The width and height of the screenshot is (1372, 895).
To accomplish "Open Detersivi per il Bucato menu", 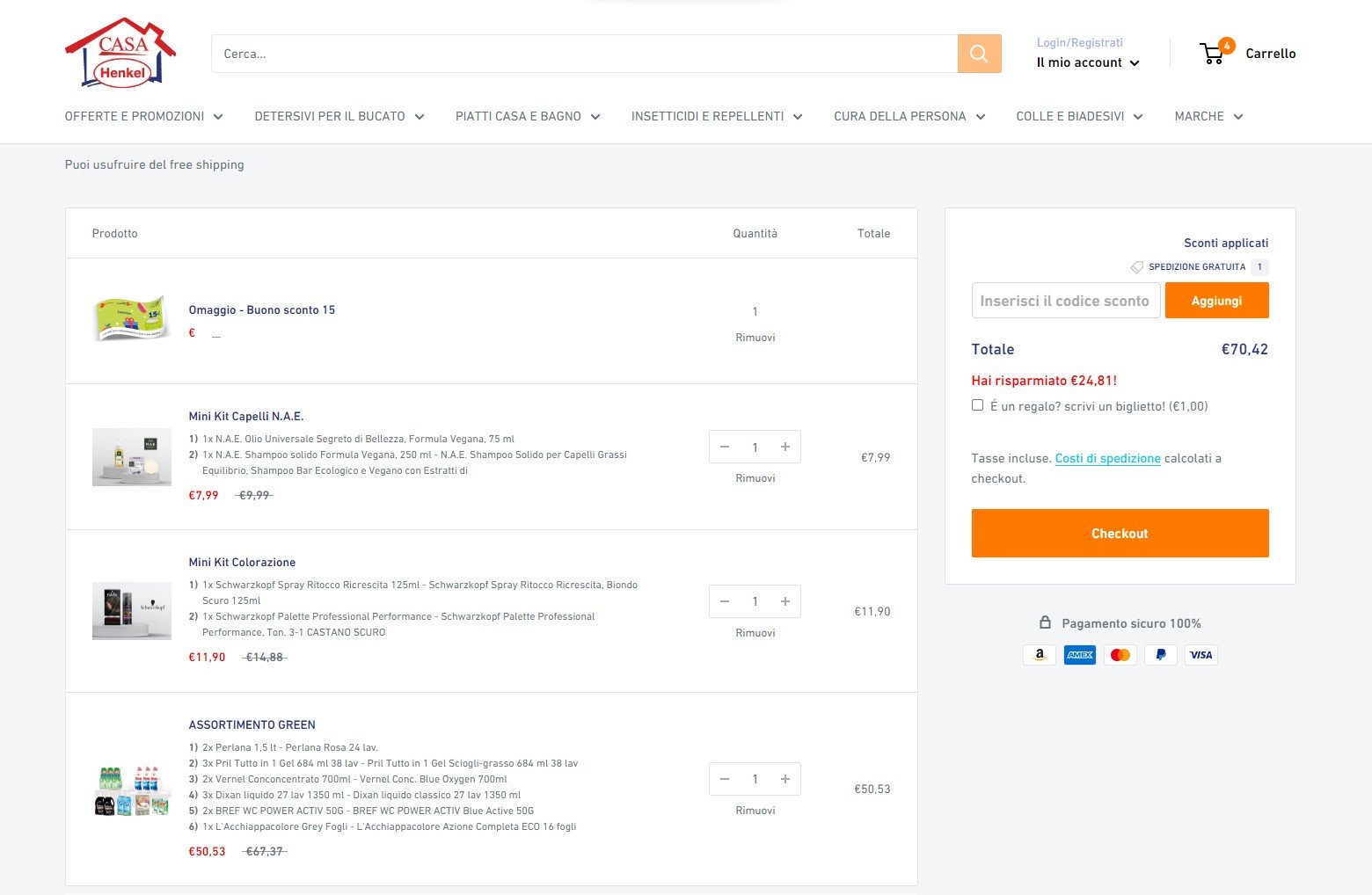I will (x=339, y=116).
